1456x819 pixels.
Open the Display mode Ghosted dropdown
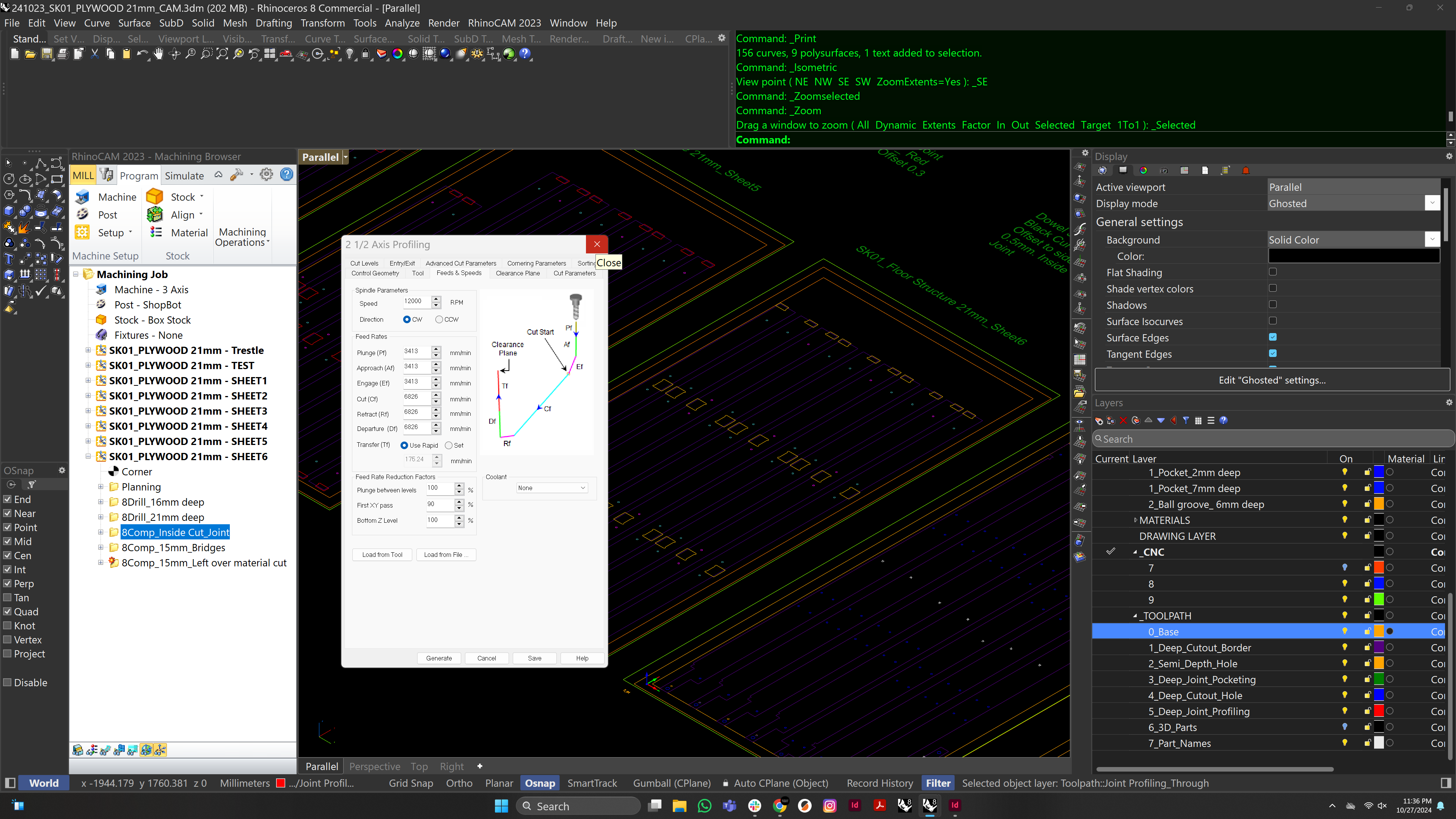click(1432, 203)
